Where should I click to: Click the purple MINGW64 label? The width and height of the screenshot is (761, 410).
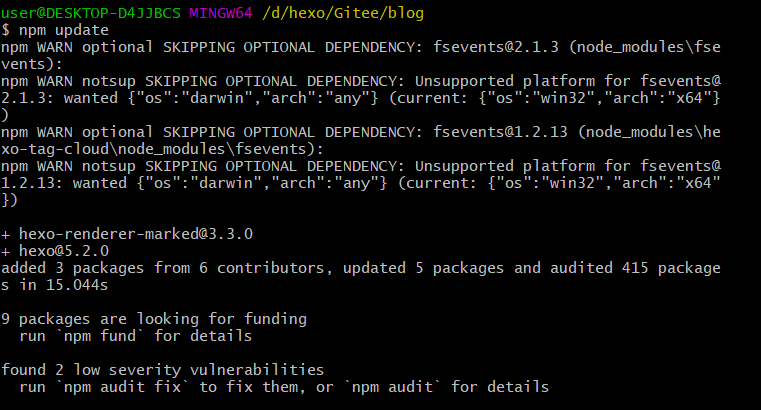click(221, 13)
